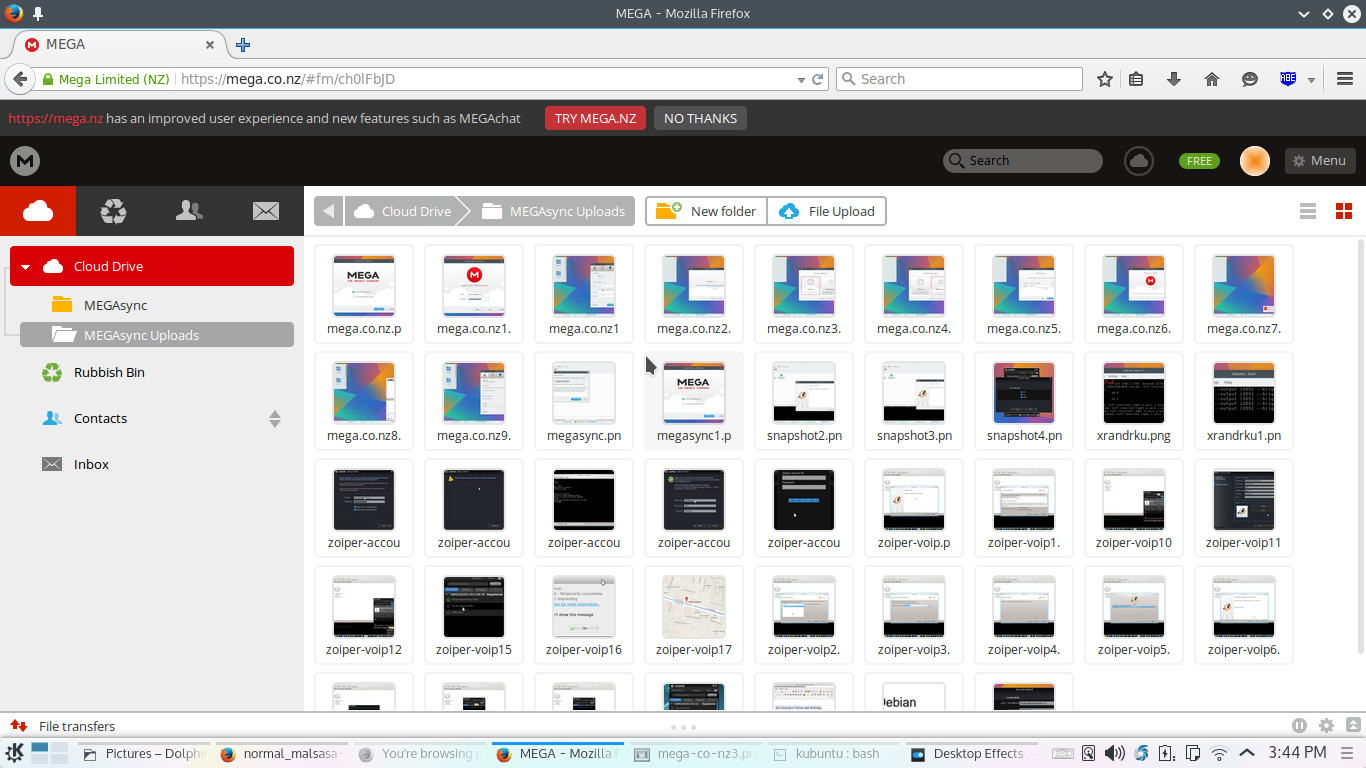The height and width of the screenshot is (768, 1366).
Task: Open the transfer settings gear icon
Action: [1326, 726]
